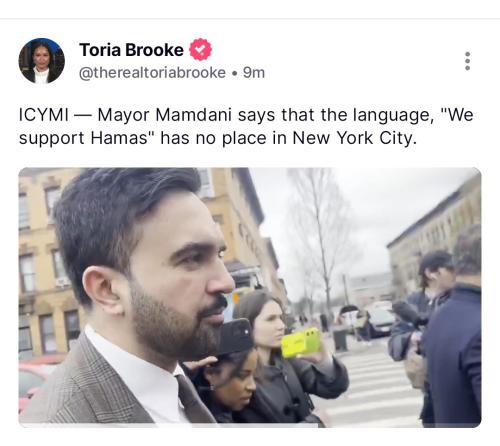This screenshot has width=500, height=446.
Task: Play the attached street interview video
Action: coord(250,297)
